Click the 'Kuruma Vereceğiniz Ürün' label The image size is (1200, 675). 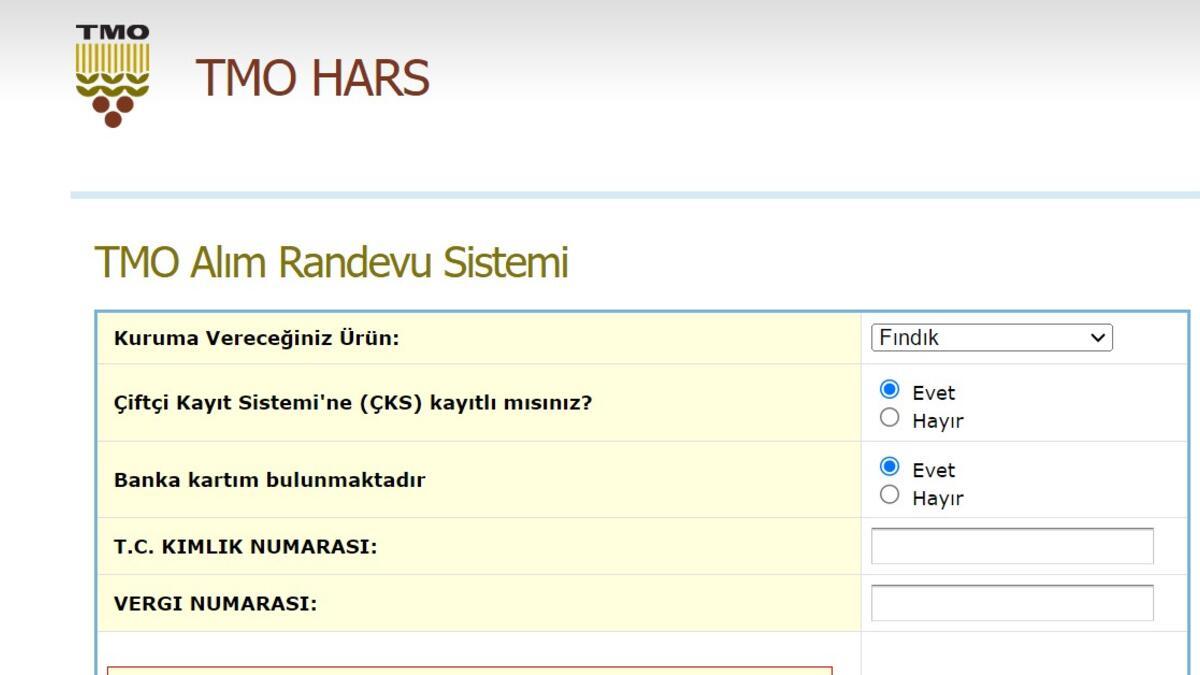coord(256,338)
